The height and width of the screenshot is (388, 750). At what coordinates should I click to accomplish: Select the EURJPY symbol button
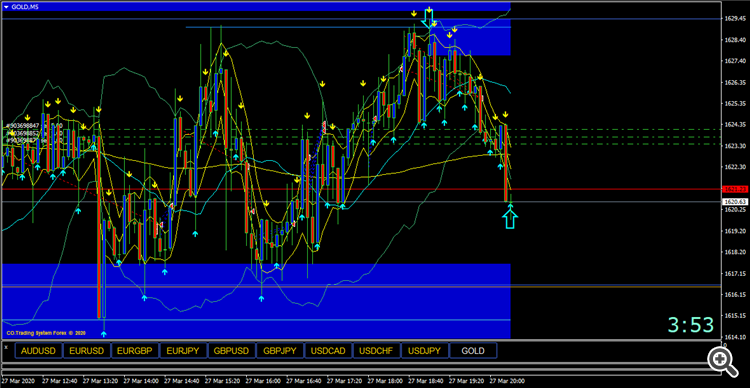183,351
